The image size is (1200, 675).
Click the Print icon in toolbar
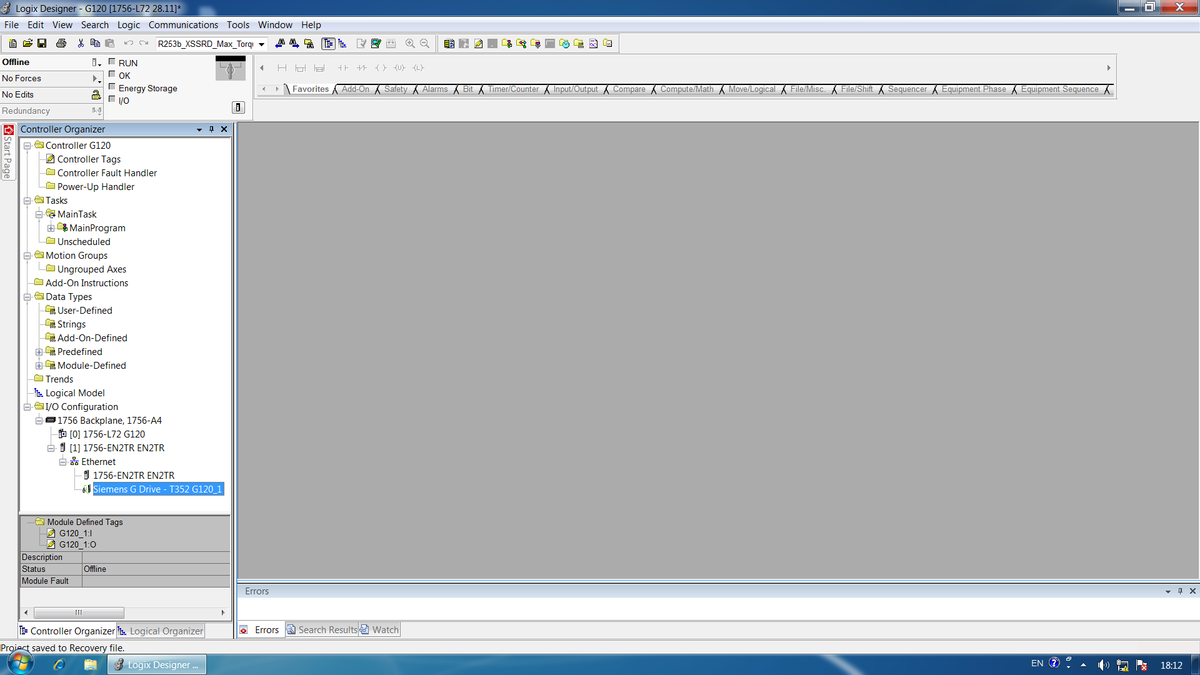[x=61, y=44]
